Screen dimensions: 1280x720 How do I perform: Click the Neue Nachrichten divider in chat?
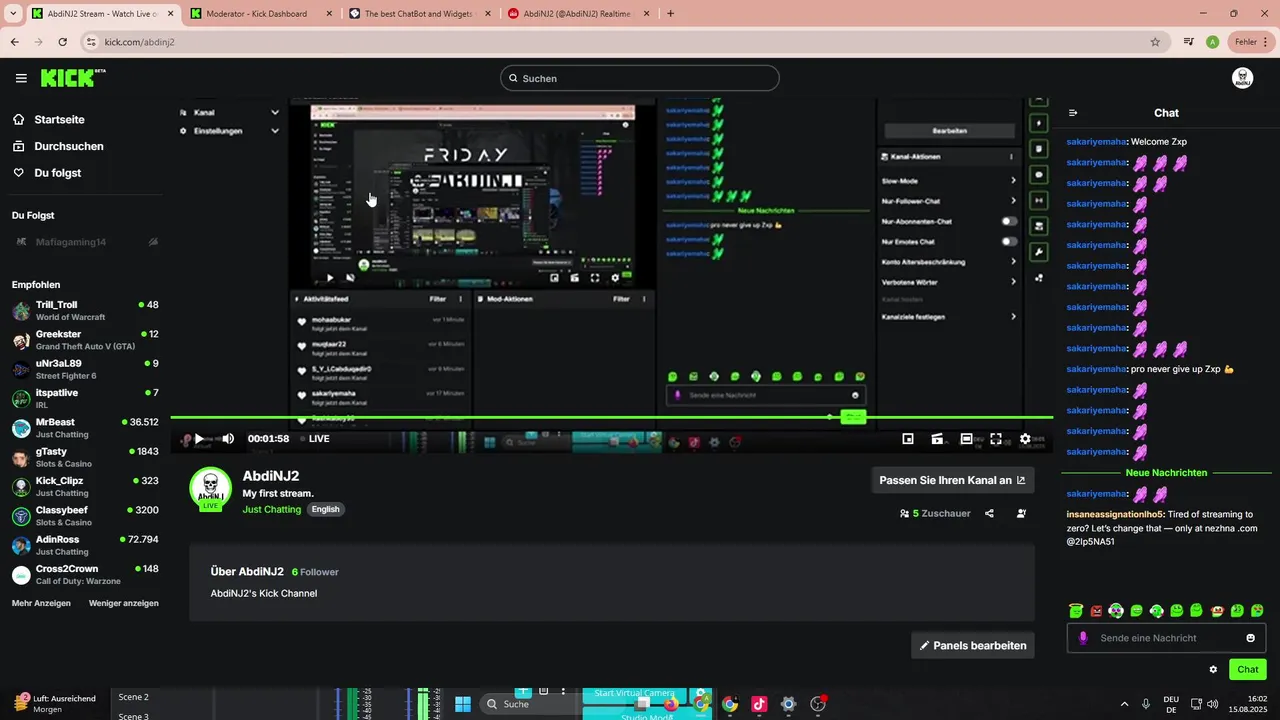1166,472
